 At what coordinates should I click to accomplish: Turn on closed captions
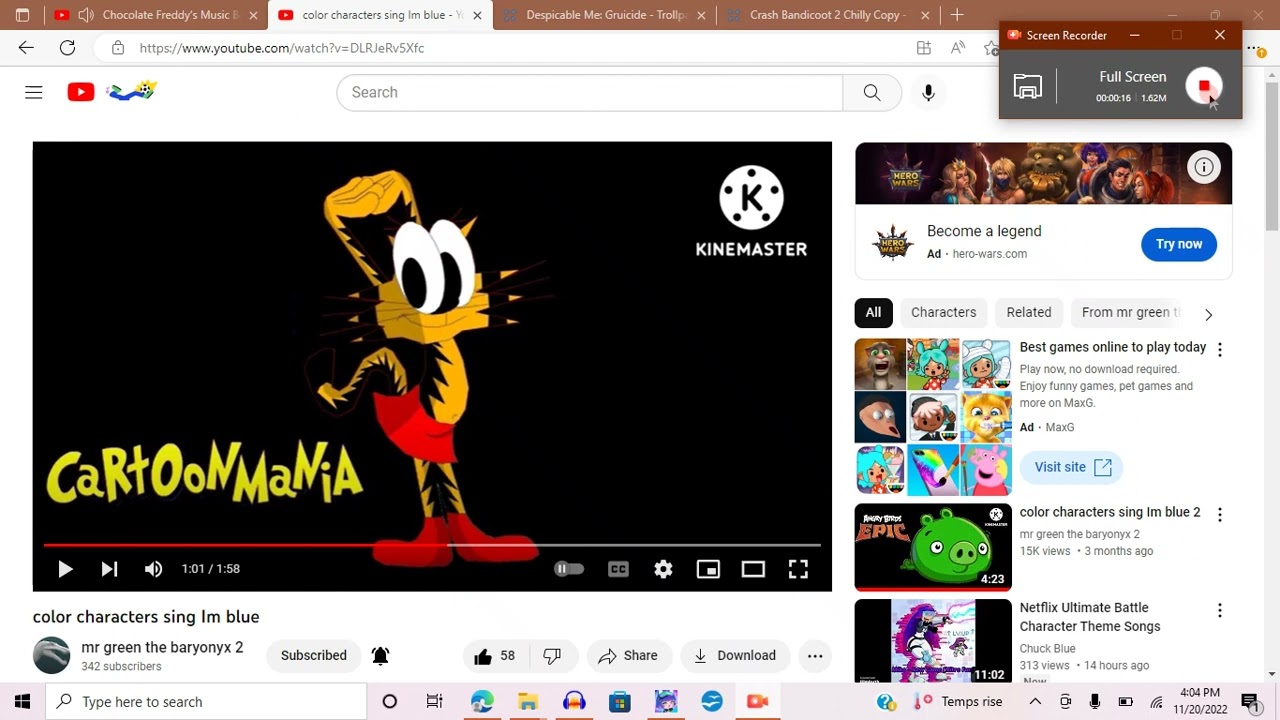618,569
